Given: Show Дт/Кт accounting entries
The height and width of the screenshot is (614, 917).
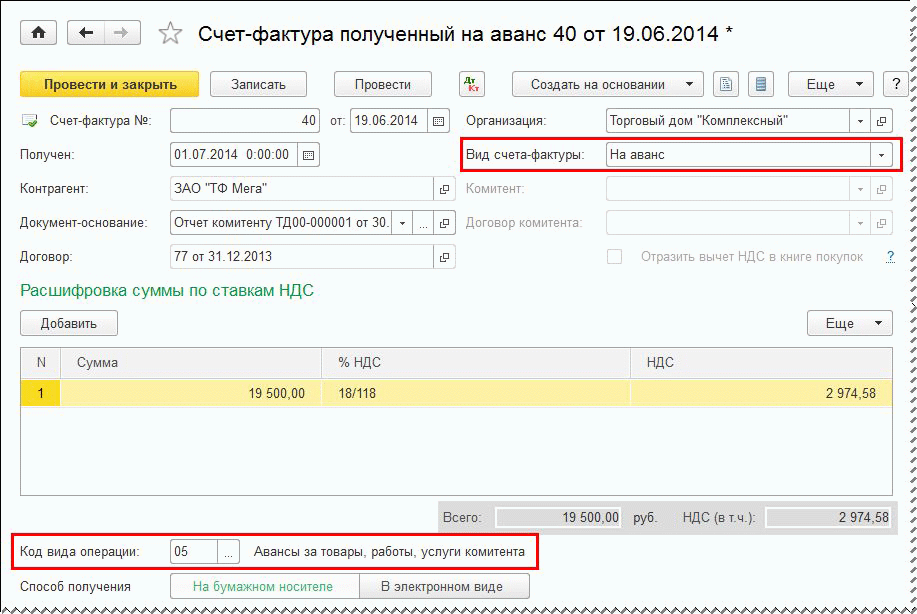Looking at the screenshot, I should click(x=472, y=85).
